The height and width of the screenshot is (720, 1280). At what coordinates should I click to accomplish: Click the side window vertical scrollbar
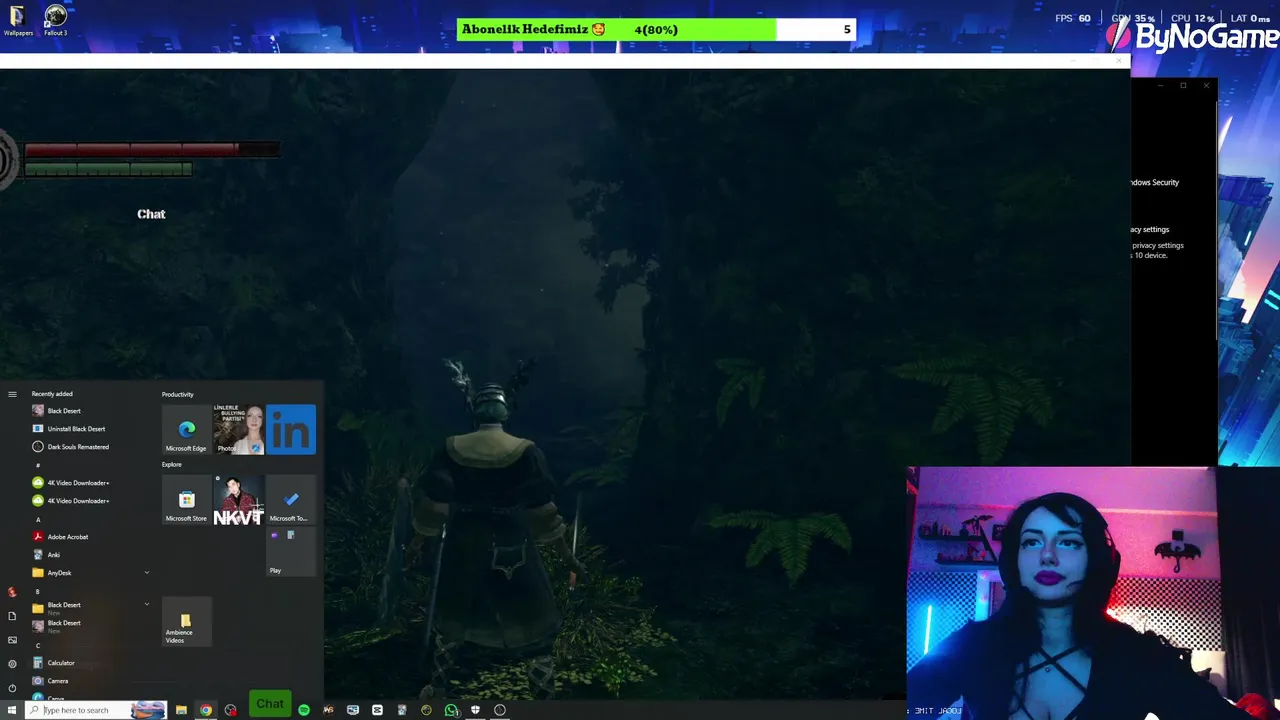pyautogui.click(x=1216, y=220)
